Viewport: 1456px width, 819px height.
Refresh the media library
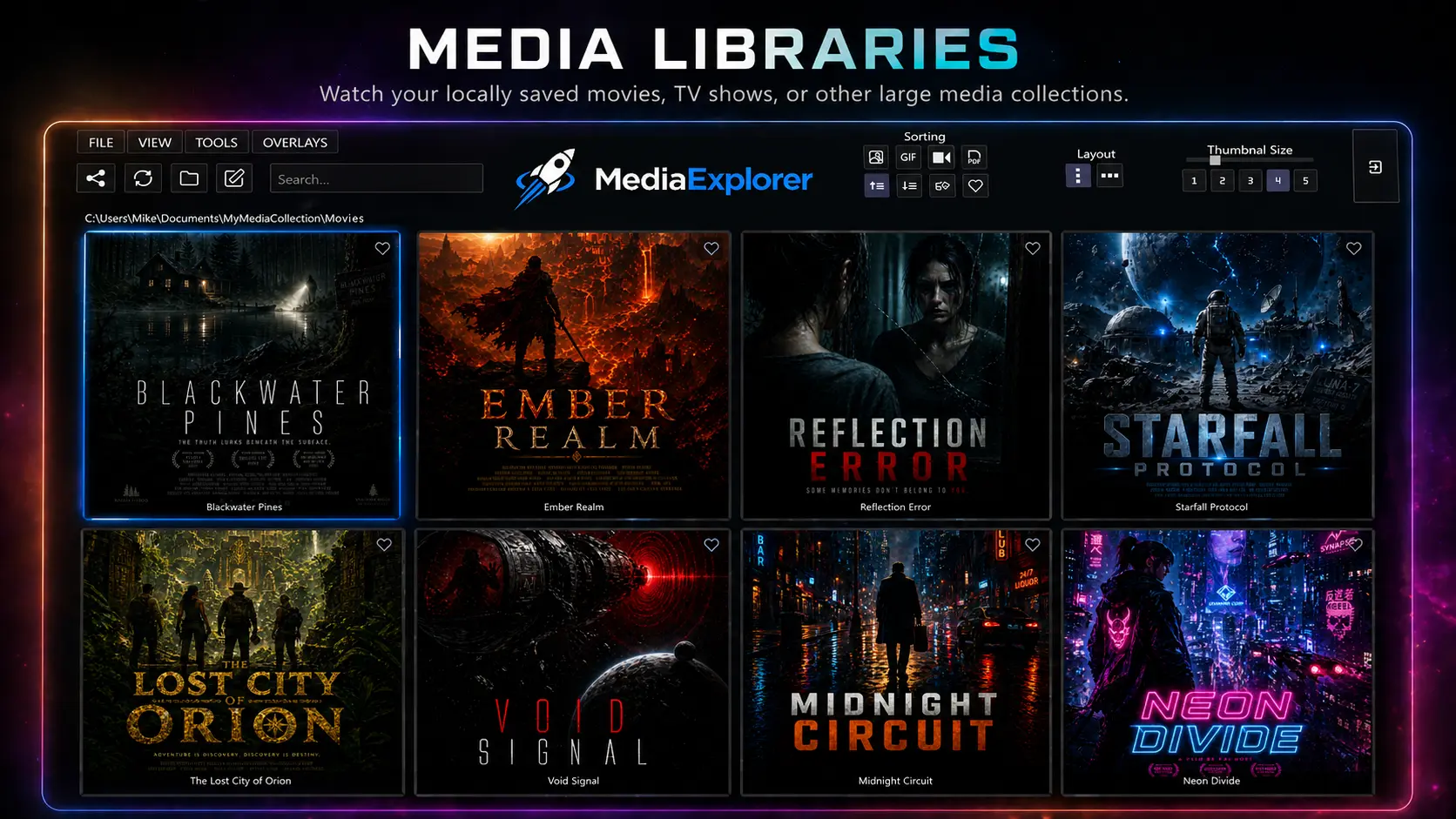point(143,178)
